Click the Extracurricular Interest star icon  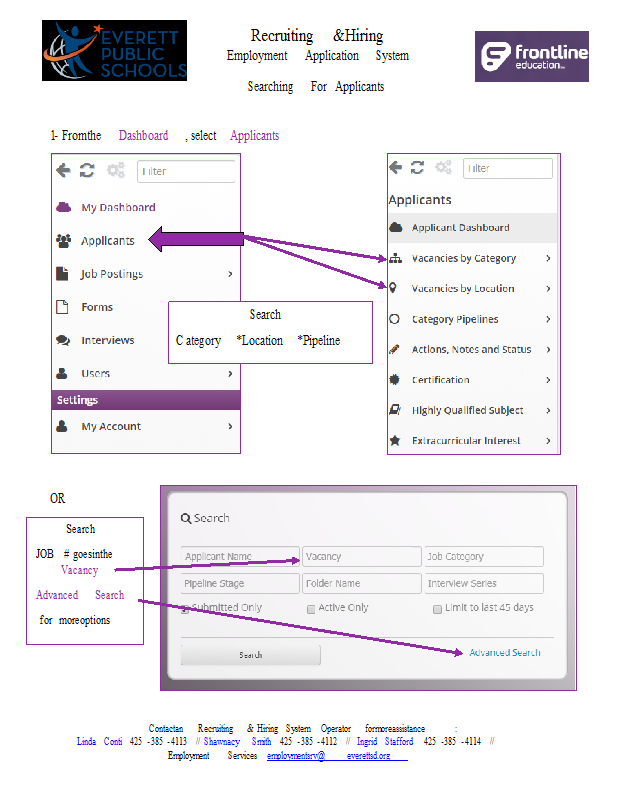click(x=394, y=440)
